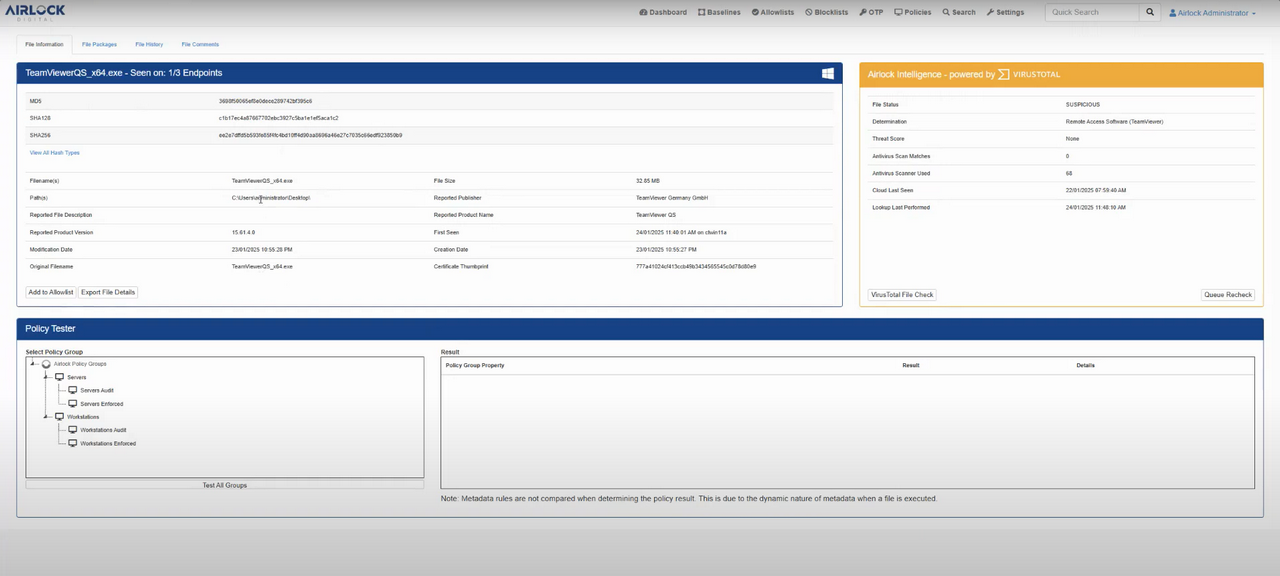Viewport: 1280px width, 576px height.
Task: Switch to the File History tab
Action: [x=148, y=44]
